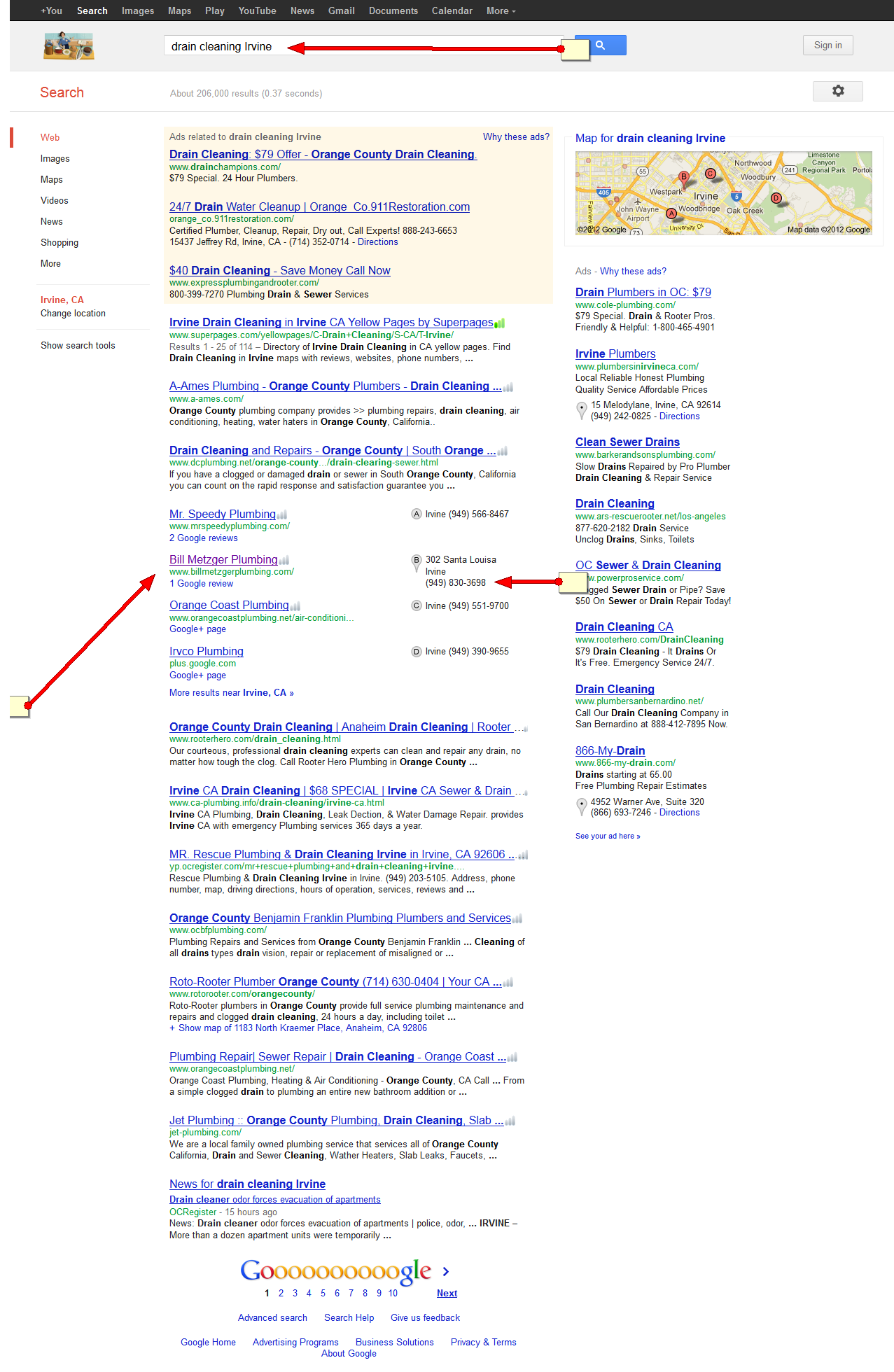
Task: Click map pin D next to Irvine (949) 390-9655
Action: tap(417, 652)
